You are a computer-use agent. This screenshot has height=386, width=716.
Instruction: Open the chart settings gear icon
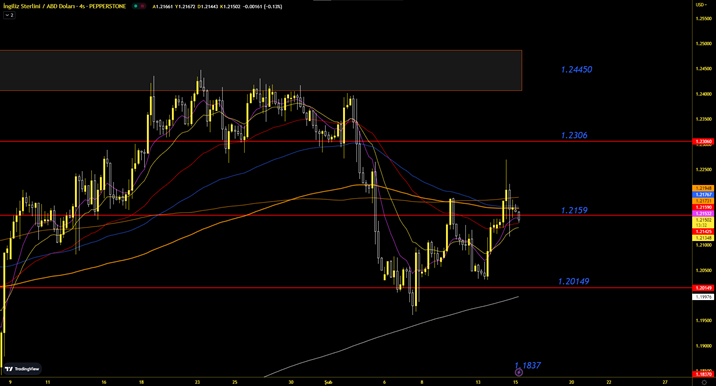(704, 382)
